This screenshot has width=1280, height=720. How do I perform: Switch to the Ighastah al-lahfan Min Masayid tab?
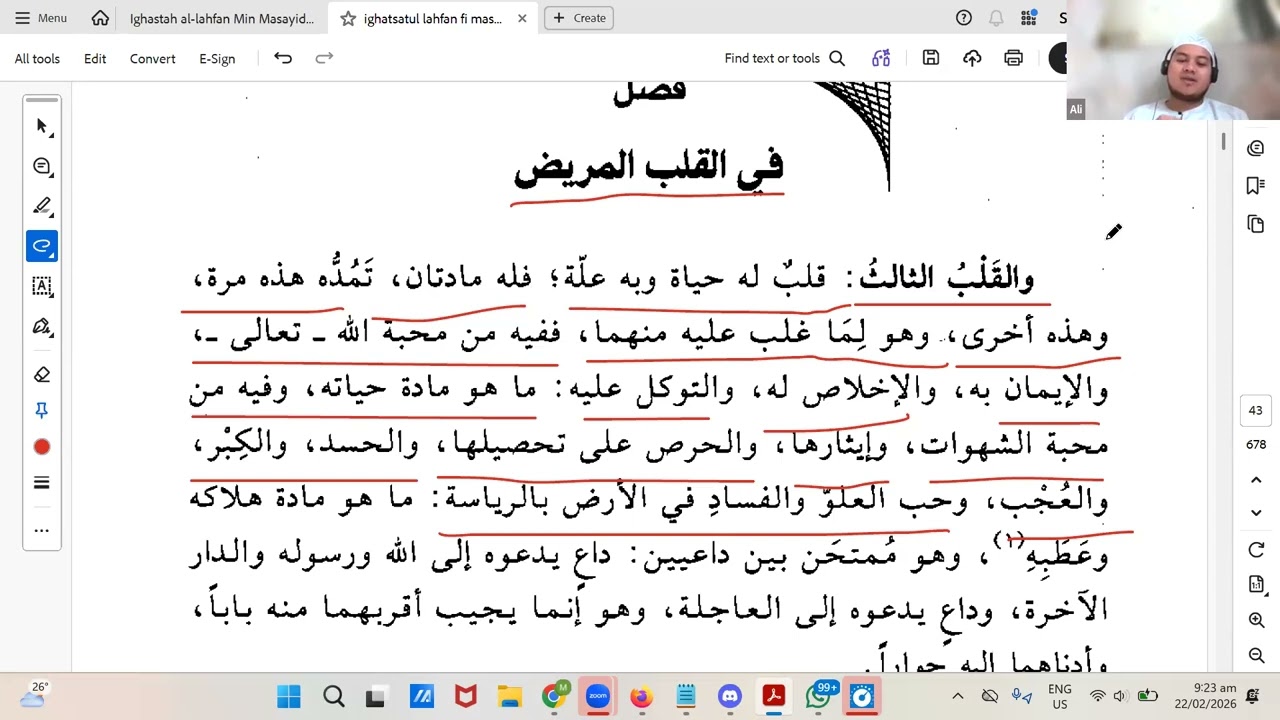point(222,18)
